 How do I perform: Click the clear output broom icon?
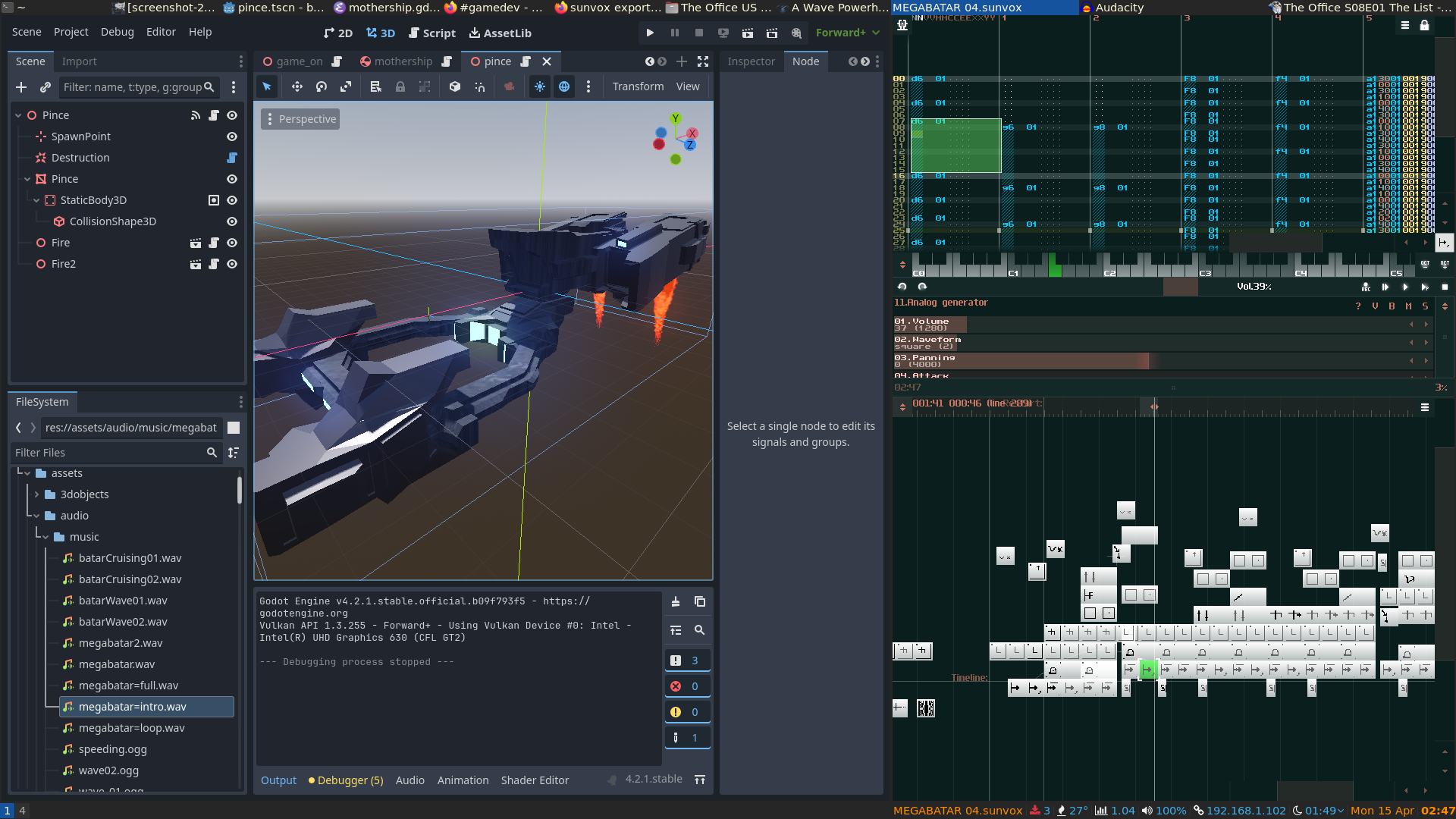click(x=676, y=601)
